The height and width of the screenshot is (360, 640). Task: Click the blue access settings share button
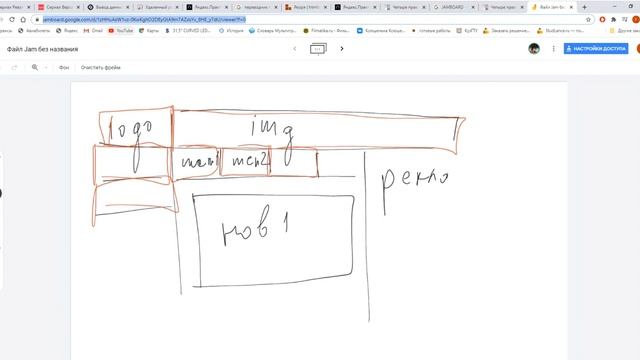(596, 49)
